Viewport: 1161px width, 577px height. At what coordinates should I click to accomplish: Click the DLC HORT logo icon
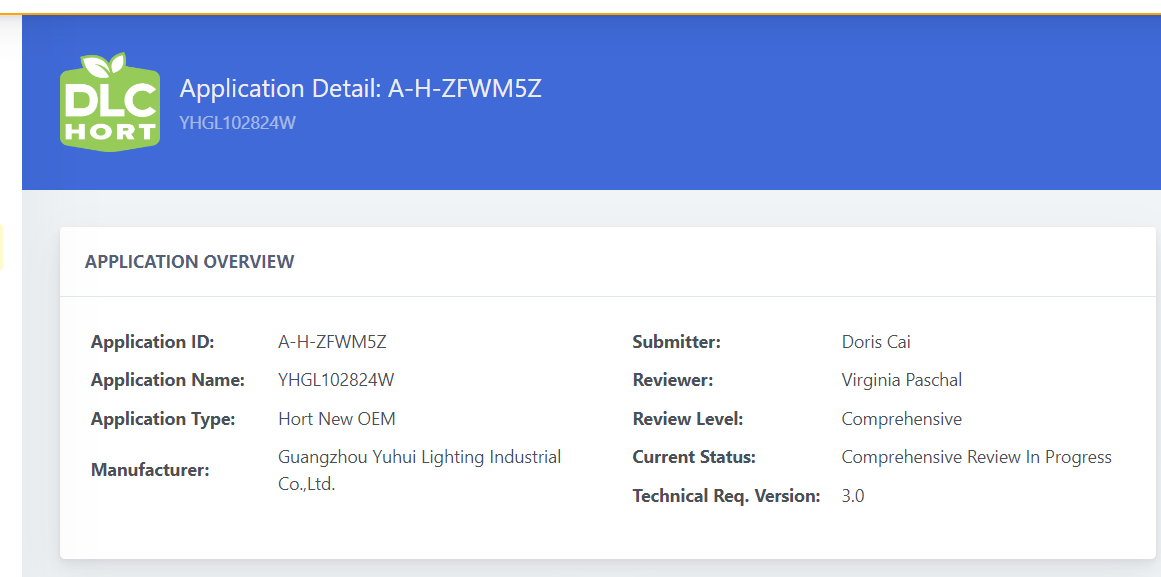110,101
